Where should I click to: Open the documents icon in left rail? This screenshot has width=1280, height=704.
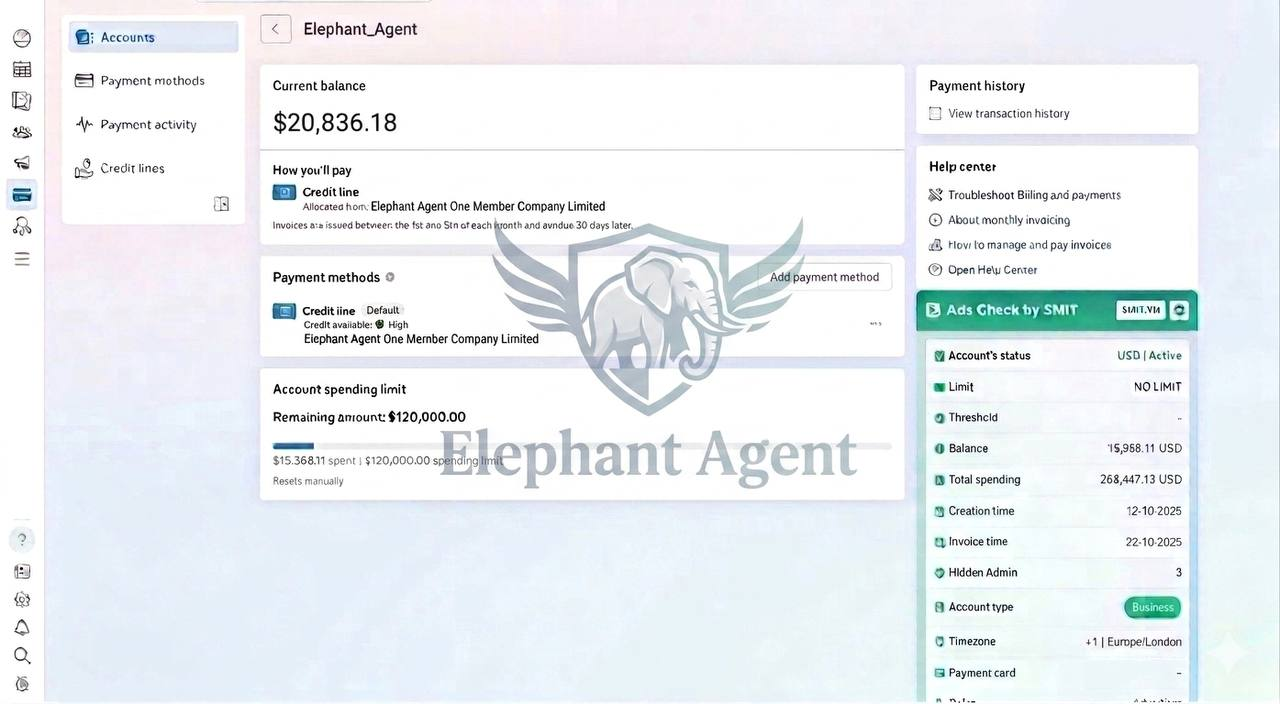(x=22, y=101)
